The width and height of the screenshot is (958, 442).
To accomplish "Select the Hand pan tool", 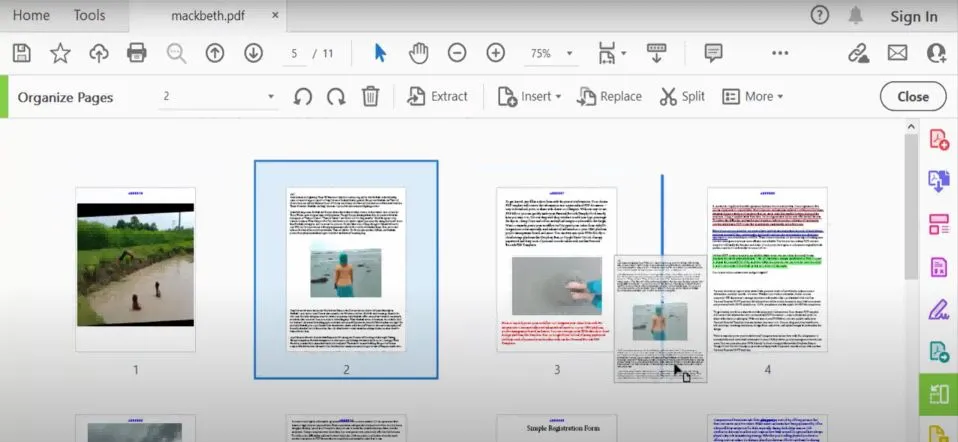I will coord(419,53).
